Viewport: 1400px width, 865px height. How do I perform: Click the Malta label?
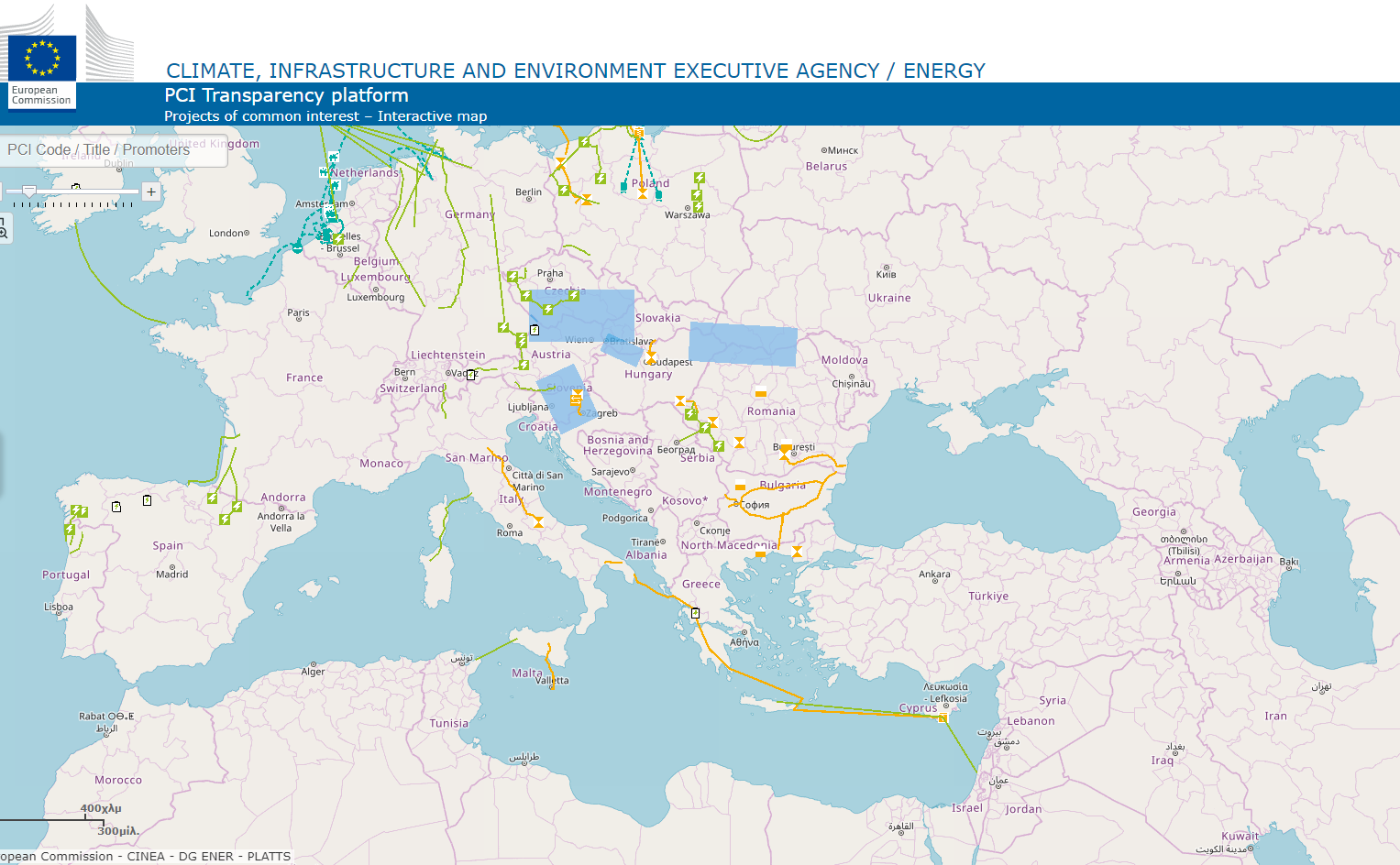pos(527,673)
